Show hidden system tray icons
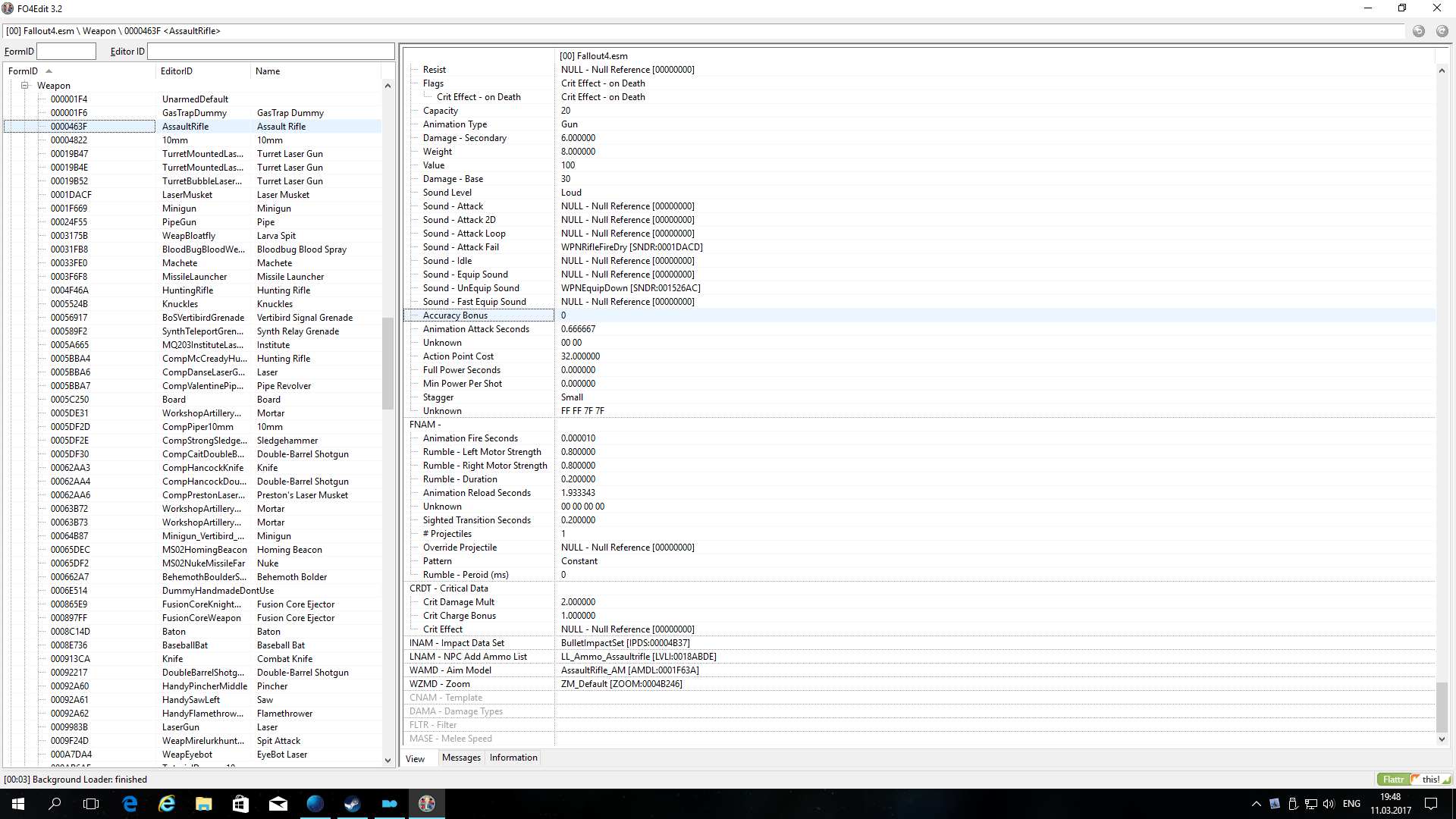This screenshot has width=1456, height=819. coord(1257,804)
